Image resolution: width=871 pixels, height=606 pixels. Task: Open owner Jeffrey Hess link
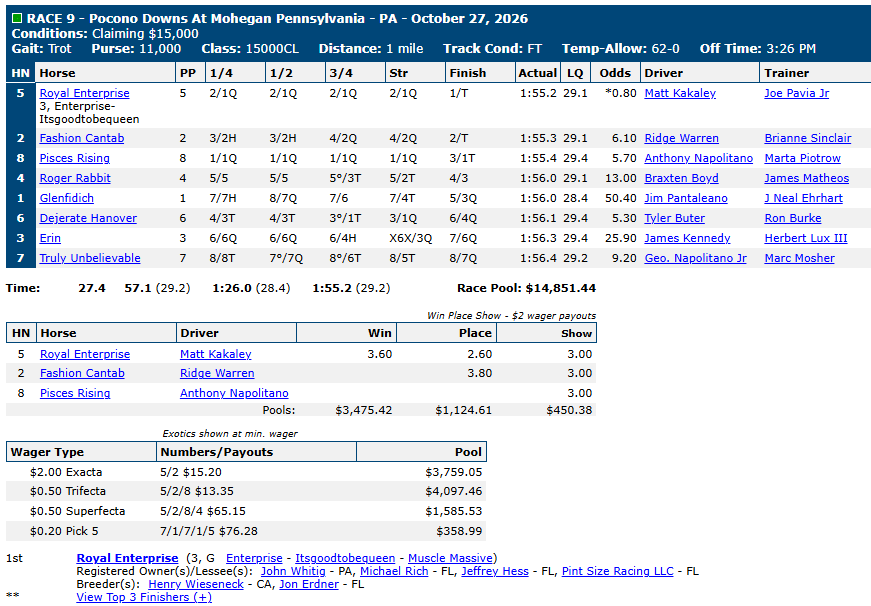pyautogui.click(x=495, y=571)
